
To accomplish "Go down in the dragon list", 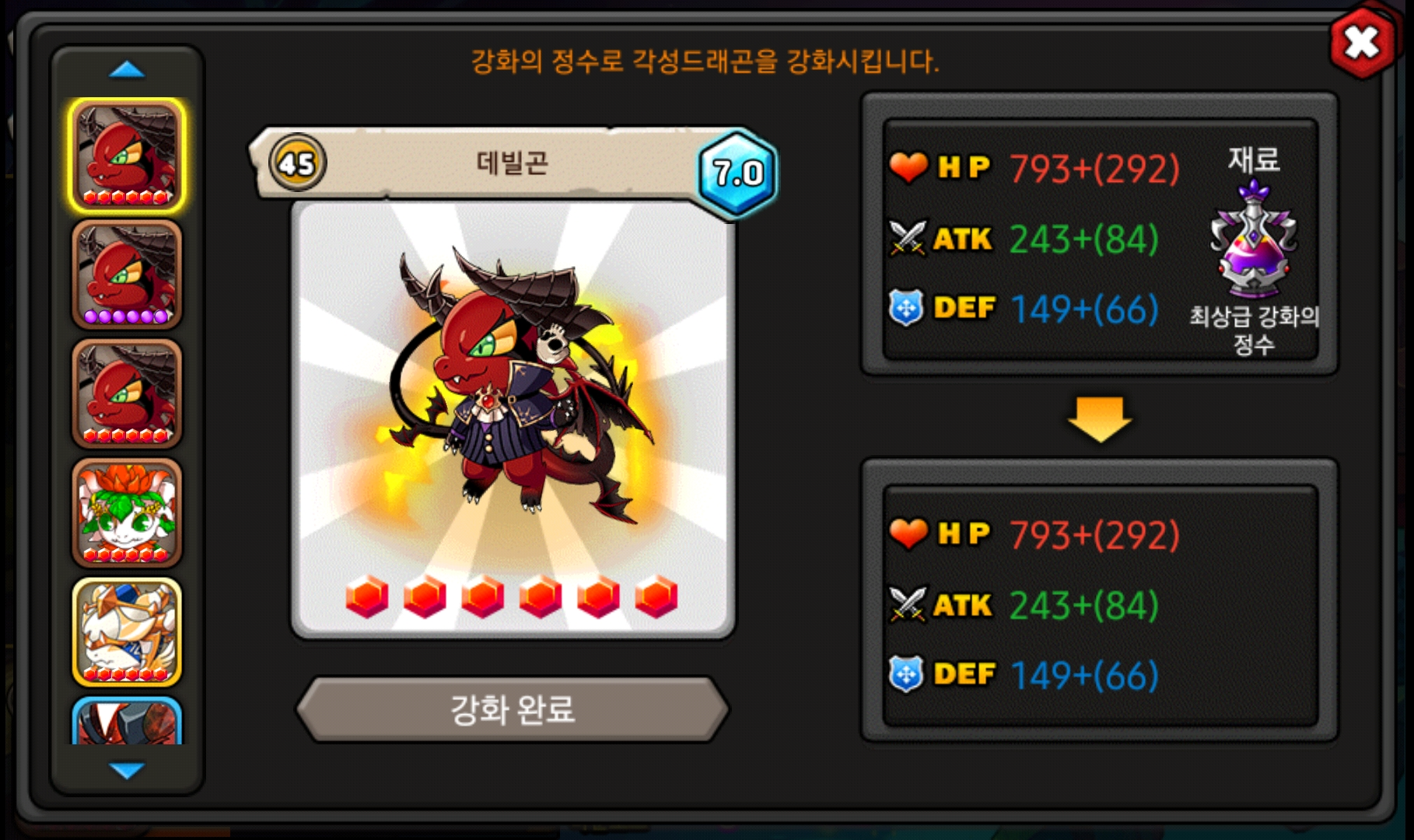I will (x=127, y=770).
